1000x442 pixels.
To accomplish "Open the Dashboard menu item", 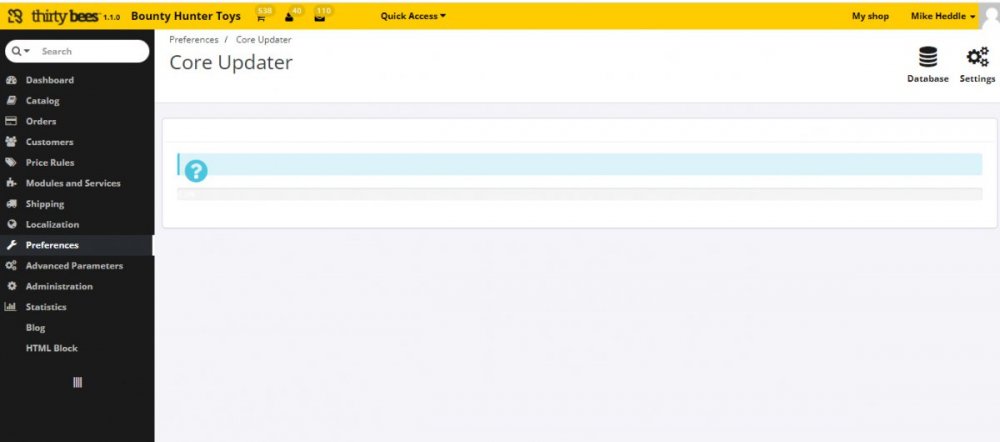I will (49, 80).
